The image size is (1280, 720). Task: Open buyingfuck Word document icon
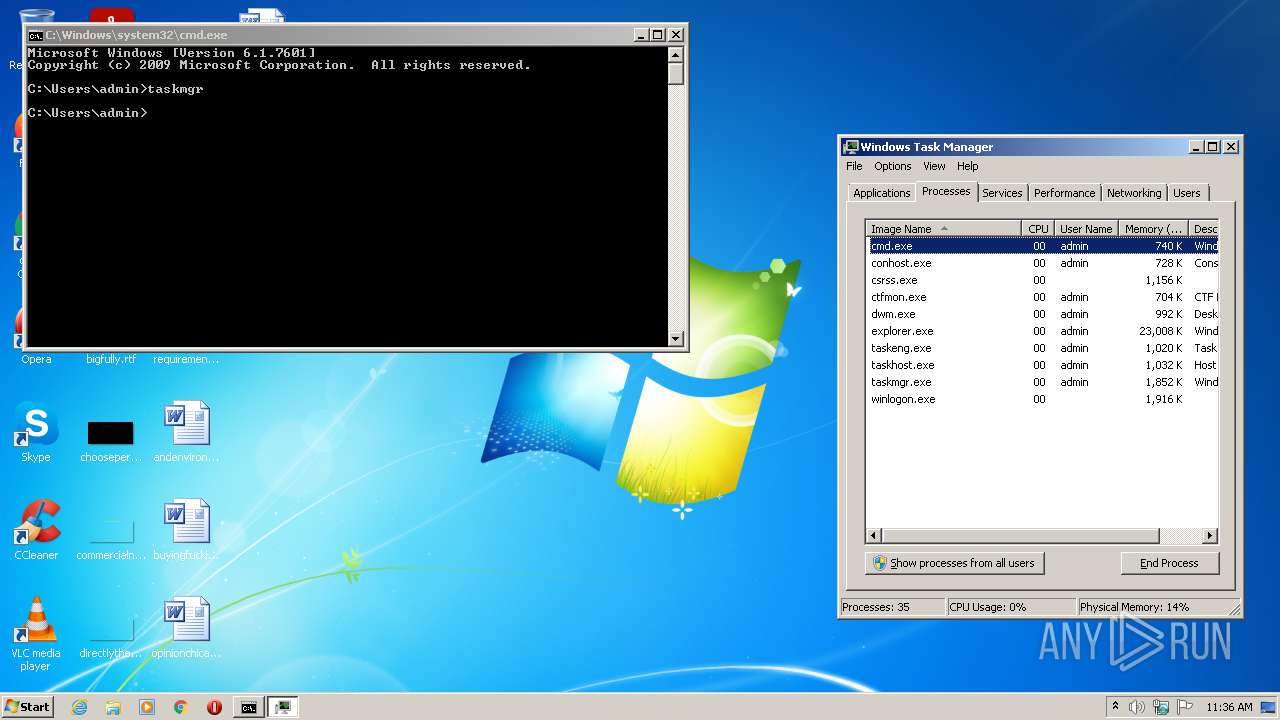click(x=186, y=531)
